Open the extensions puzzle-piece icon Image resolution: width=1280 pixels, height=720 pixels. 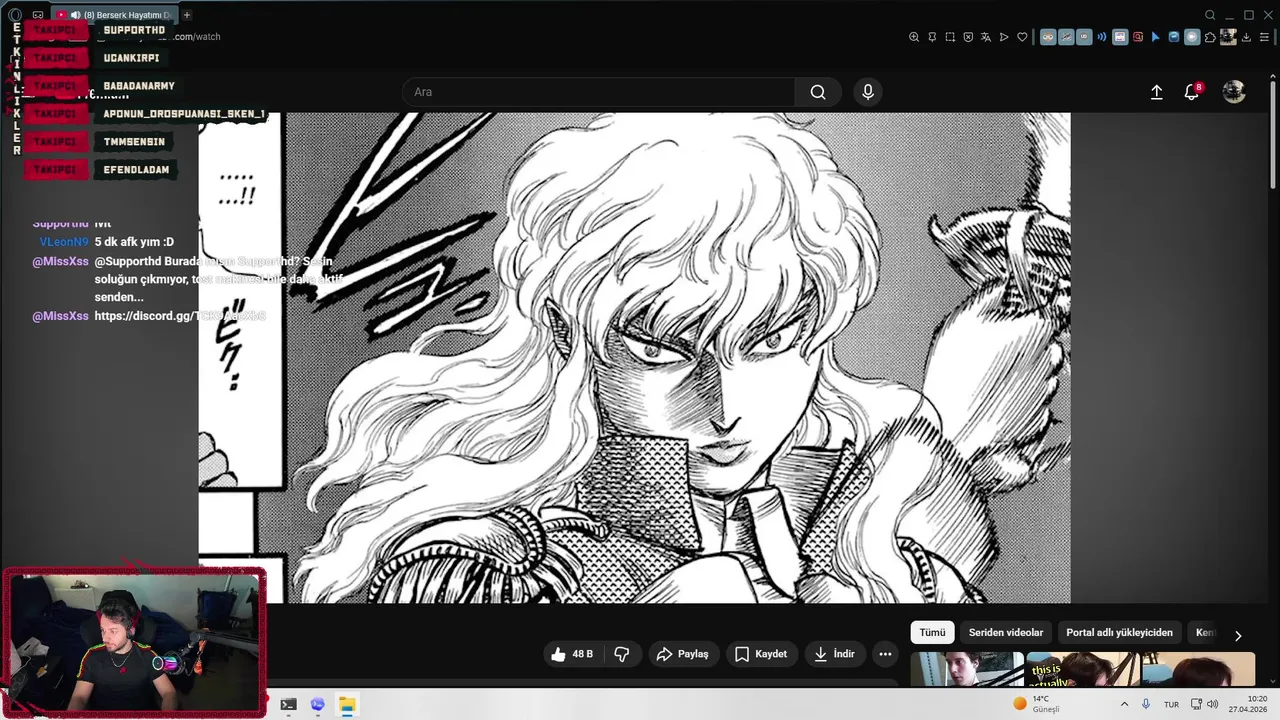[x=1210, y=37]
